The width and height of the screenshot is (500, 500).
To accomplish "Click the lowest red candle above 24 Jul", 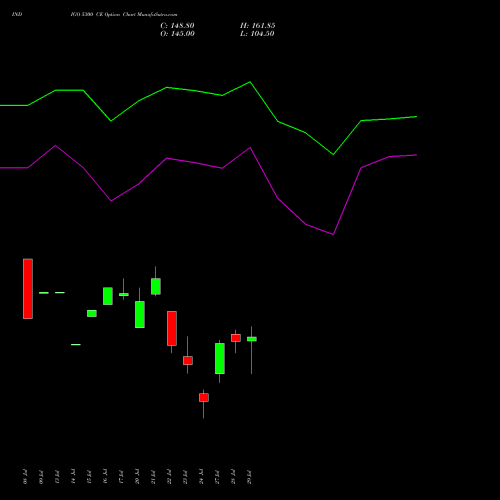I will click(204, 397).
